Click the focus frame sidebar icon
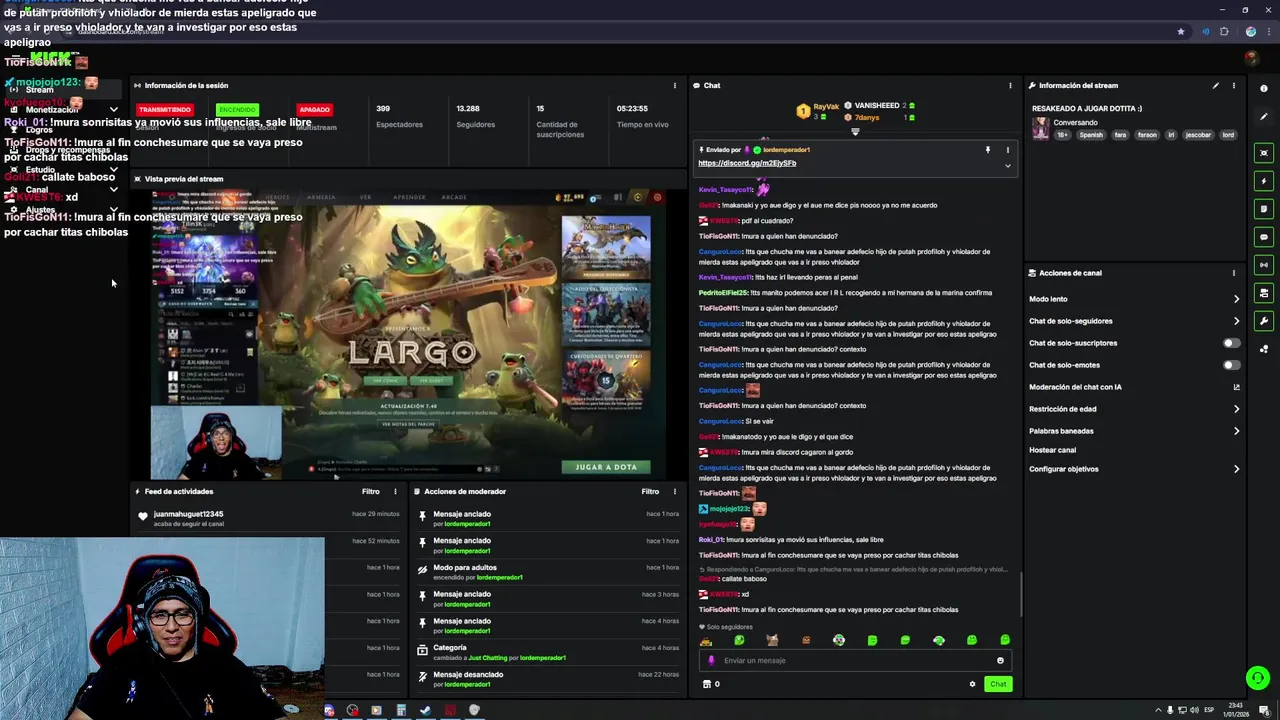This screenshot has height=720, width=1280. (x=1264, y=153)
